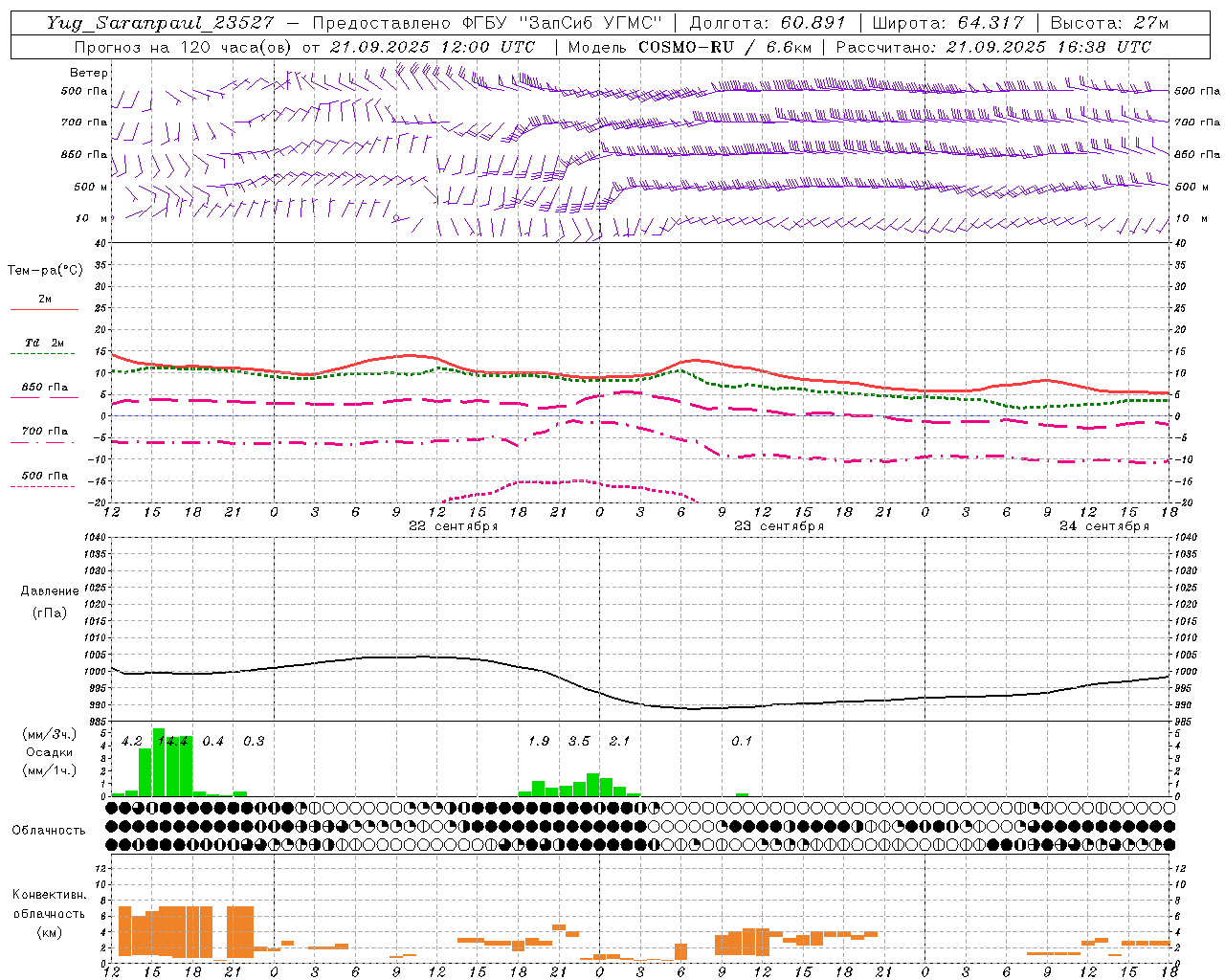Click the 700 гПа temperature legend entry
This screenshot has width=1225, height=980.
click(x=45, y=432)
